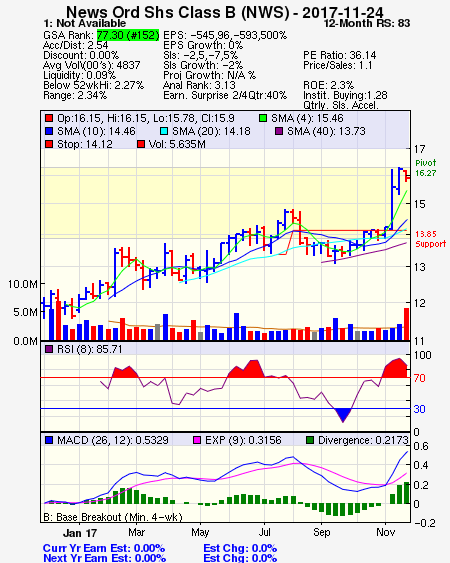Screen dimensions: 450x563
Task: Click the magenta EXP (9) legend swatch
Action: click(x=197, y=440)
